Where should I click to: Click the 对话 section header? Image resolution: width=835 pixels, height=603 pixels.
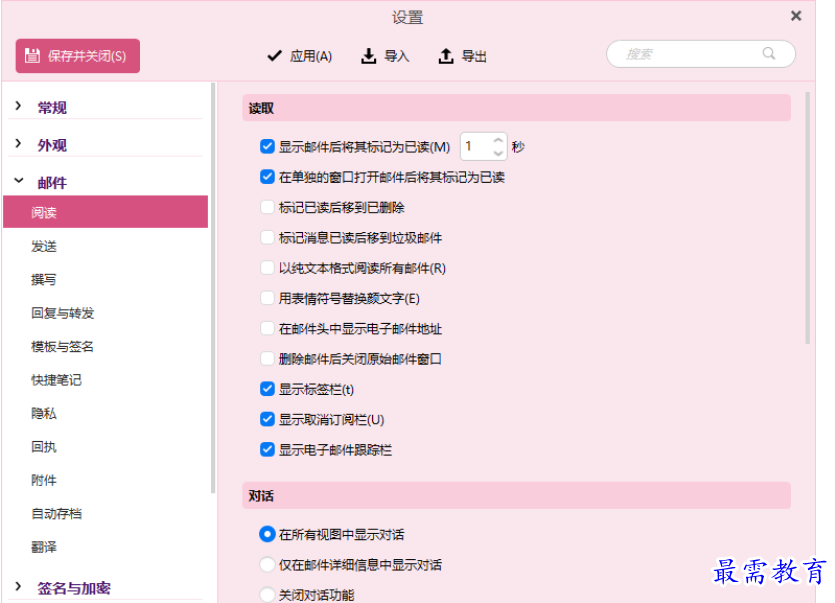[x=516, y=496]
